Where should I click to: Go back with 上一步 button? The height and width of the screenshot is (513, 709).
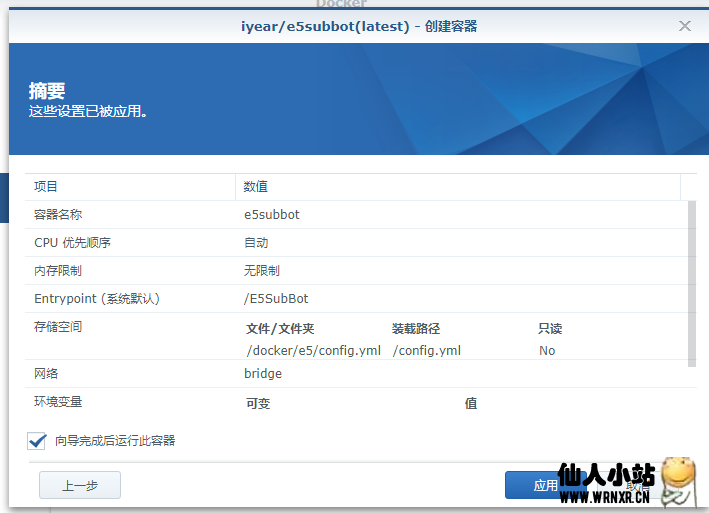pos(80,485)
